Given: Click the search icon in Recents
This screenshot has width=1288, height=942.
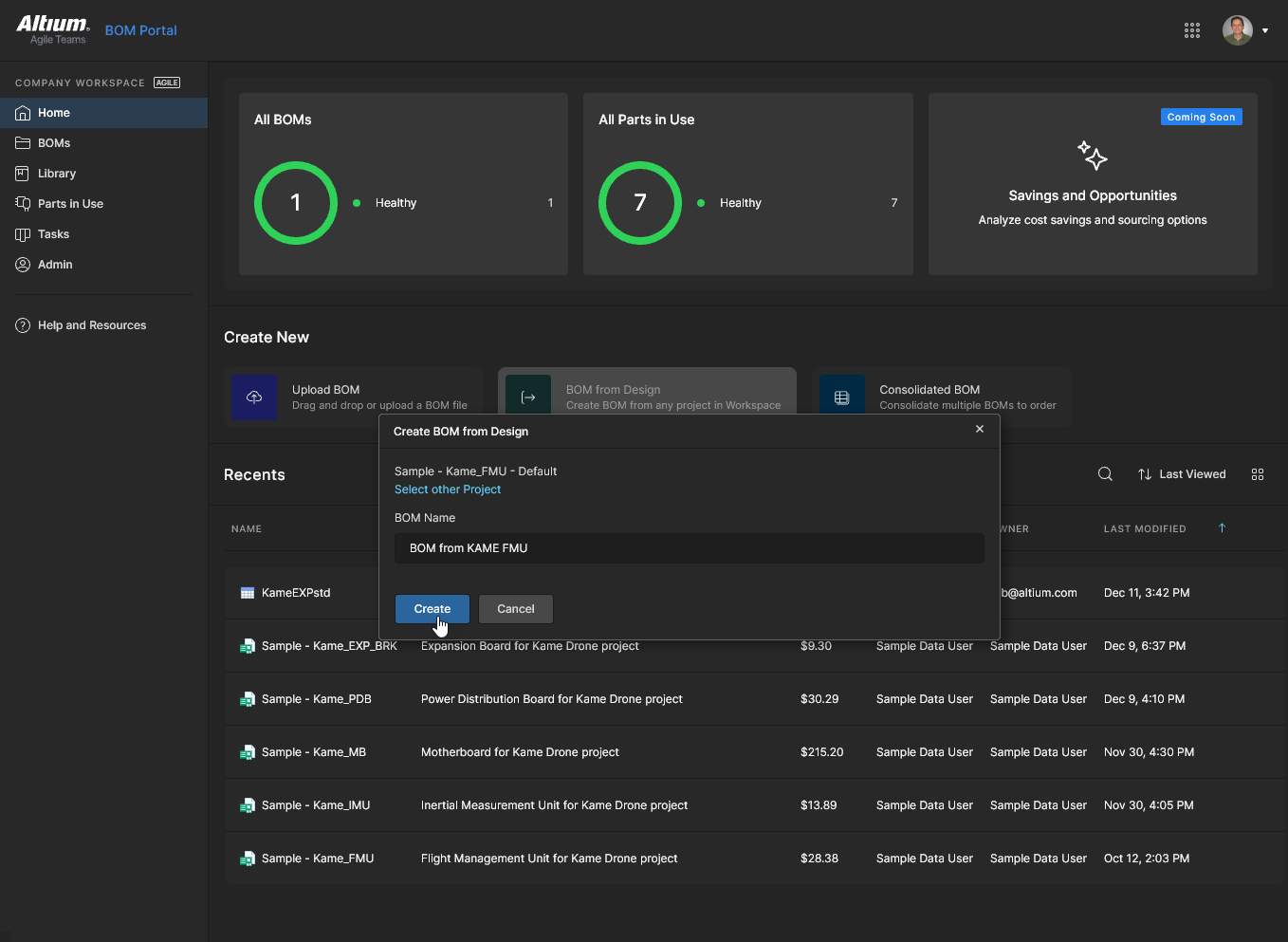Looking at the screenshot, I should click(x=1105, y=474).
